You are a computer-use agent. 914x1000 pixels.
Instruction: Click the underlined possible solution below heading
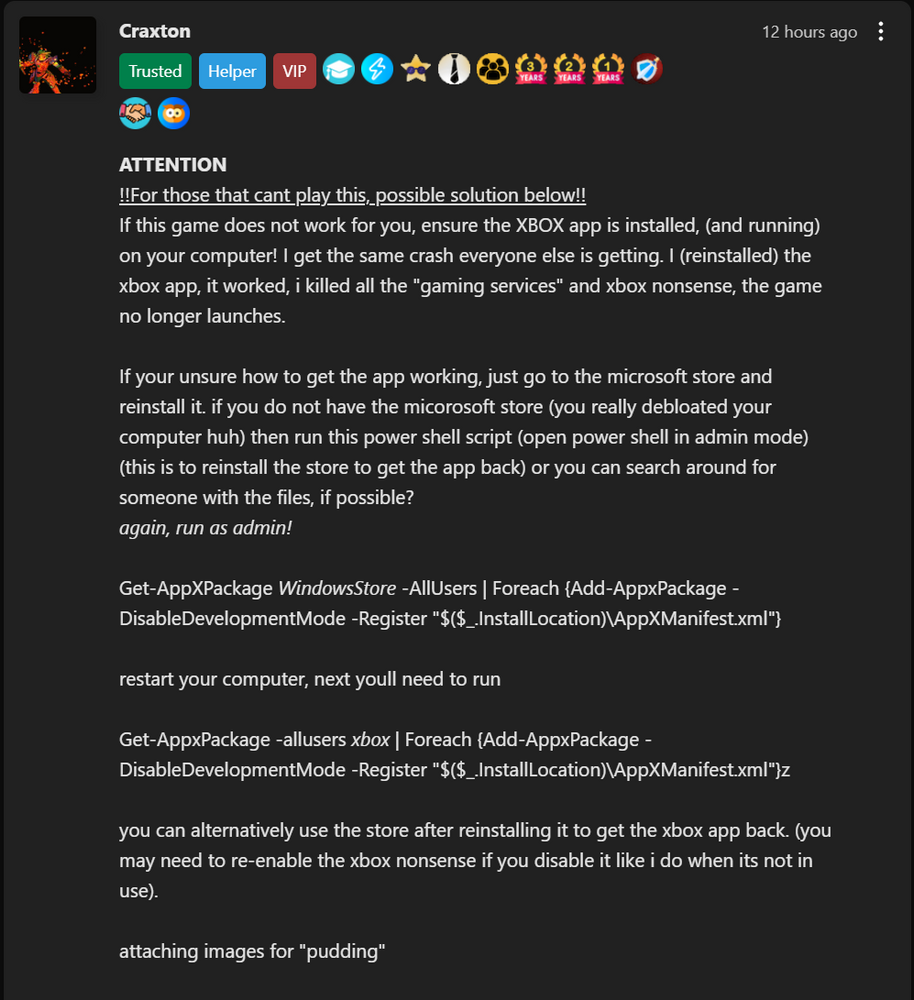click(x=352, y=195)
